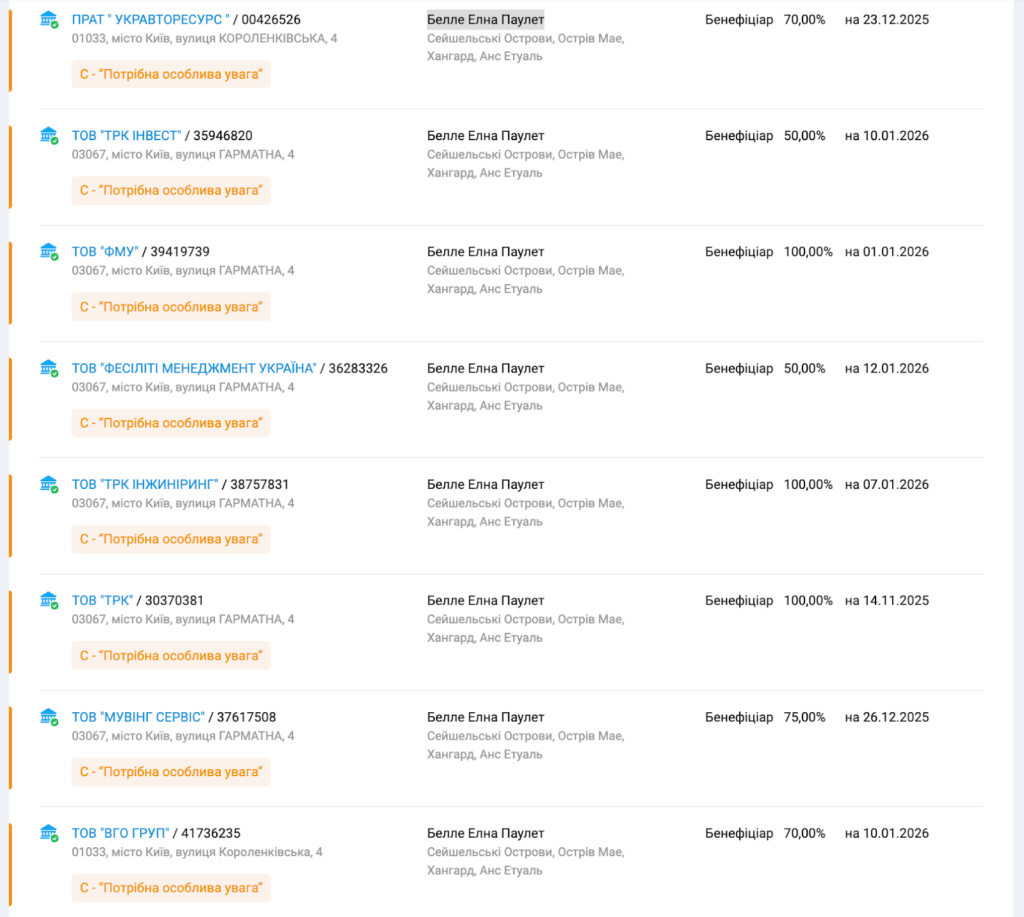1024x917 pixels.
Task: Click the company icon beside ПРАТ "УКРАВТОРЕСУРС"
Action: (x=49, y=20)
